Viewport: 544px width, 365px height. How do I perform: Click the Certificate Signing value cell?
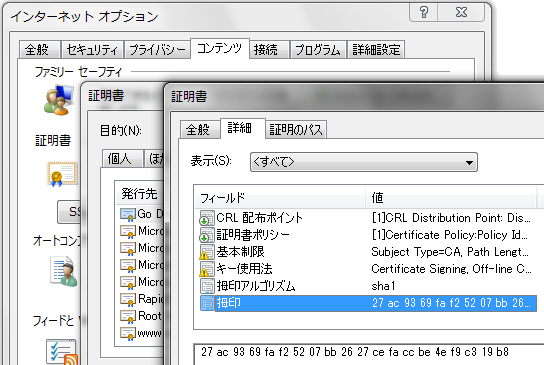451,269
